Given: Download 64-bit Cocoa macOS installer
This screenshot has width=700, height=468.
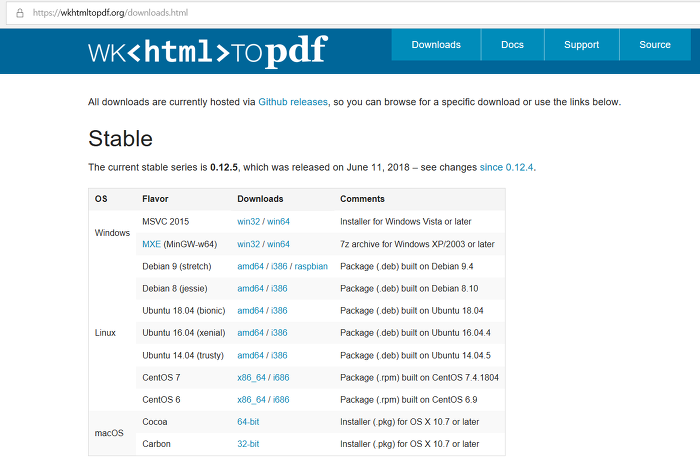Looking at the screenshot, I should click(248, 422).
